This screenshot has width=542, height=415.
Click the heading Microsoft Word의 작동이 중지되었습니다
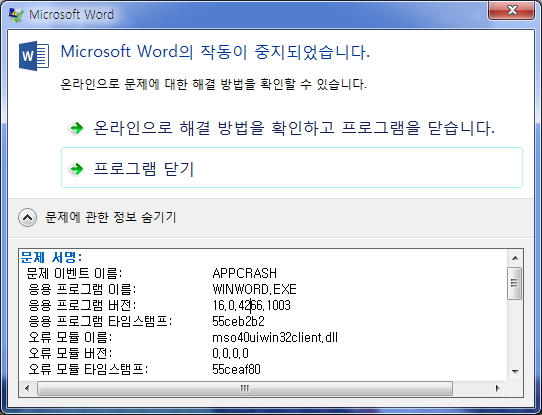[215, 52]
